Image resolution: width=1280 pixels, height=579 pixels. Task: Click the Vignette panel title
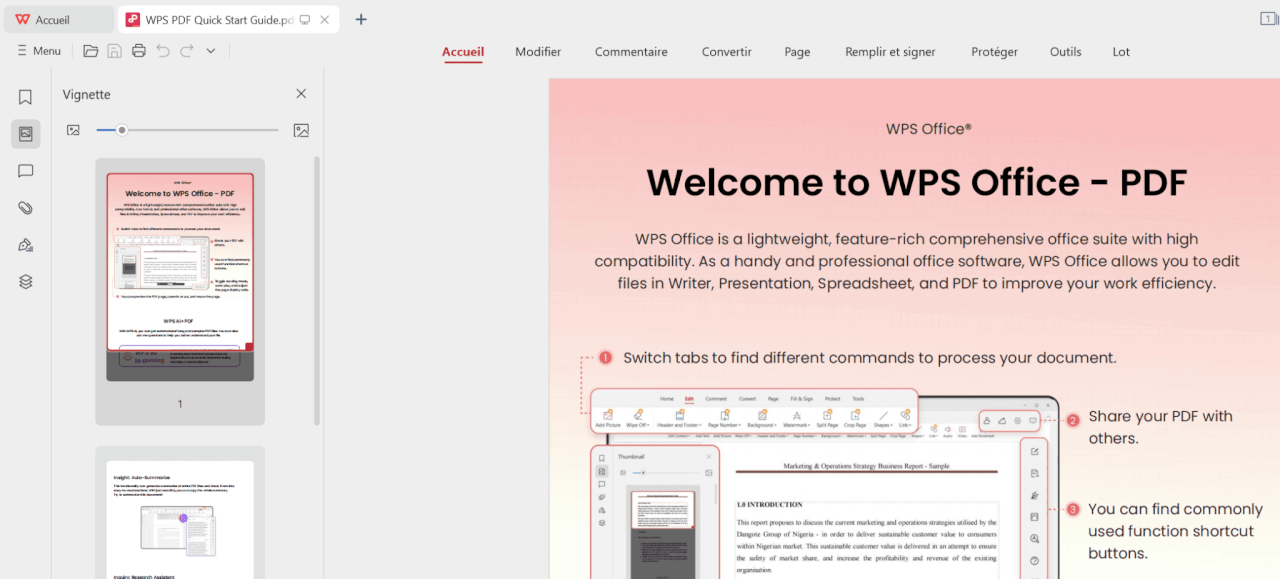pyautogui.click(x=87, y=94)
